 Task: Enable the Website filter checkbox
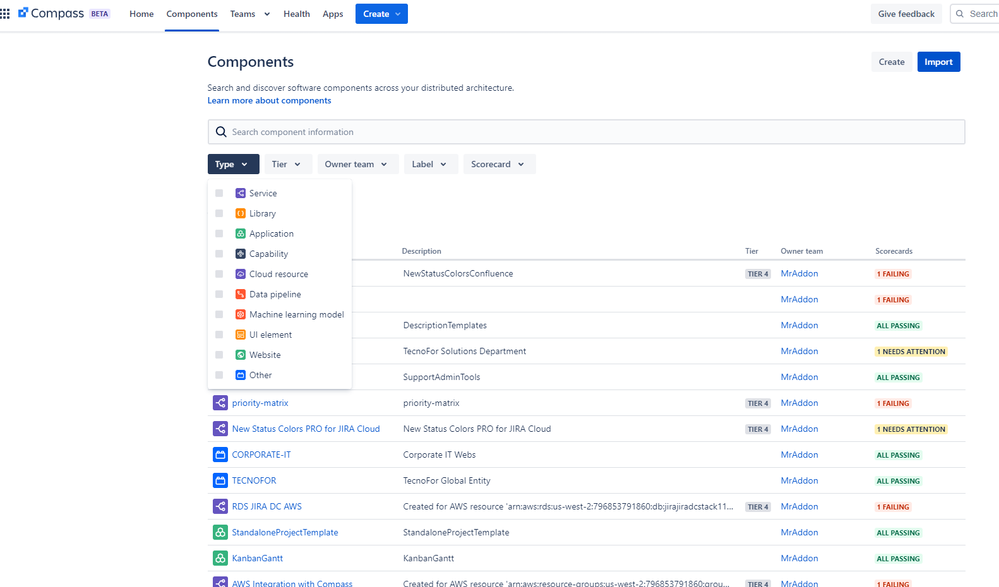[x=219, y=354]
